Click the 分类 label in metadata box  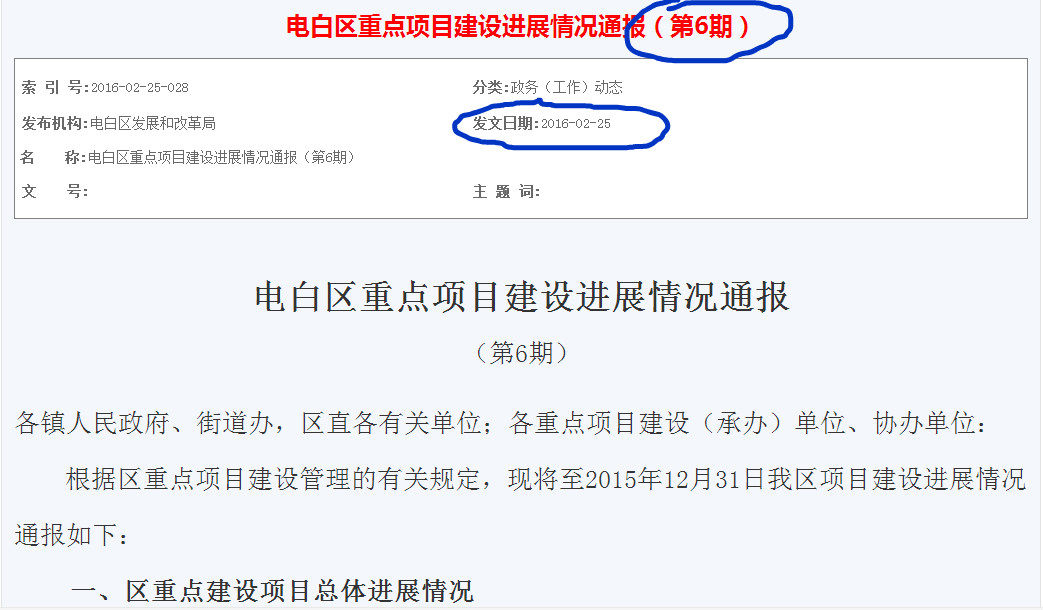point(491,87)
